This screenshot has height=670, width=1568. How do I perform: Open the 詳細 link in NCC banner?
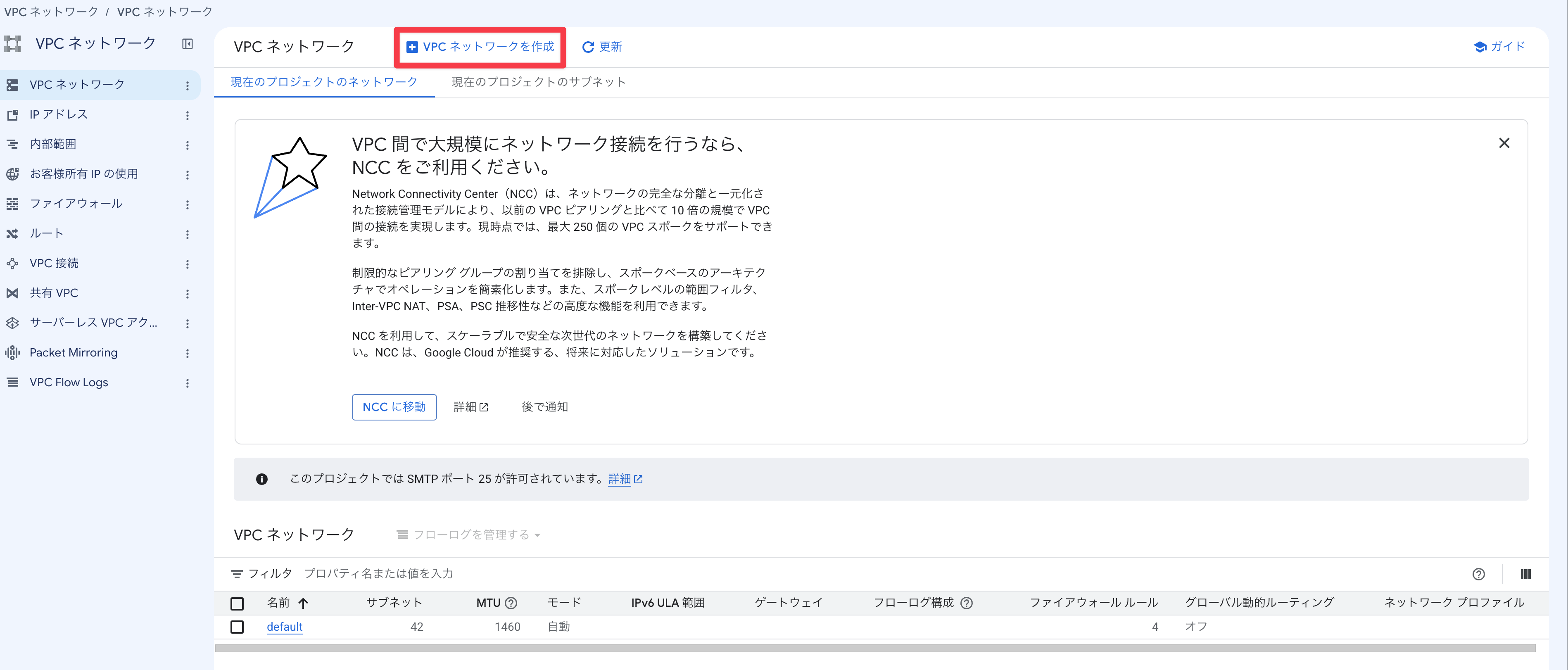(471, 407)
